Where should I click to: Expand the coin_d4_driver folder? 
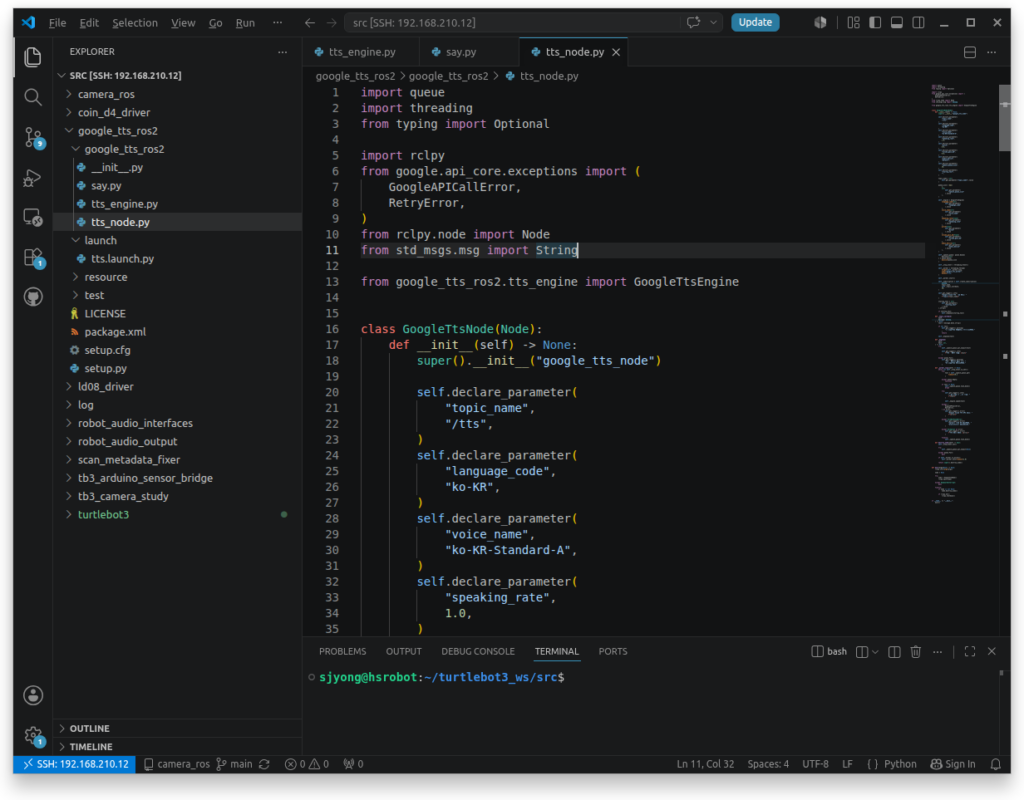coord(69,112)
